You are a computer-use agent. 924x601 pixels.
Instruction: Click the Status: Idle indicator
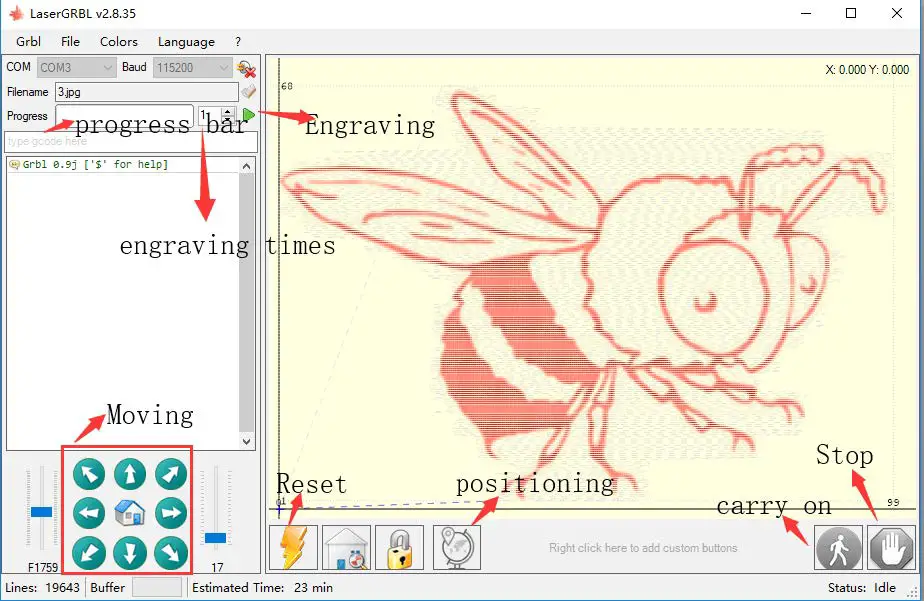tap(862, 587)
